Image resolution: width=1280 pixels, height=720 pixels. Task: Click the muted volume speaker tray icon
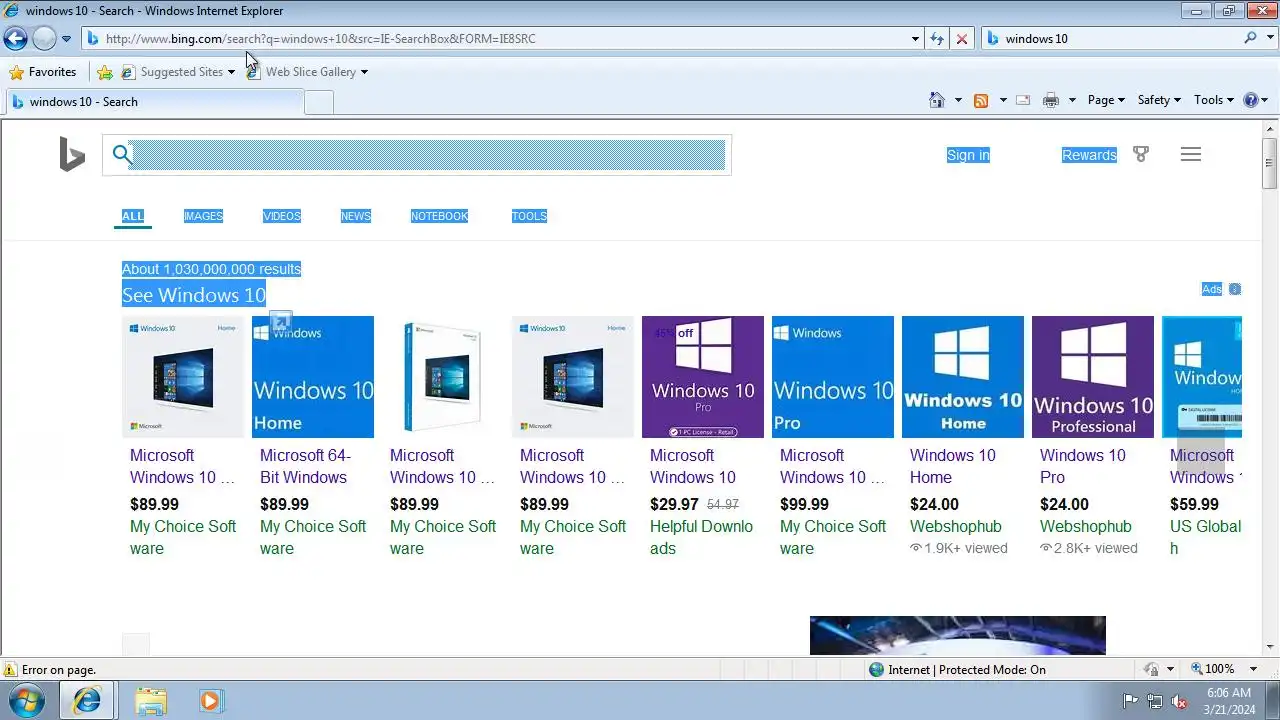point(1179,701)
